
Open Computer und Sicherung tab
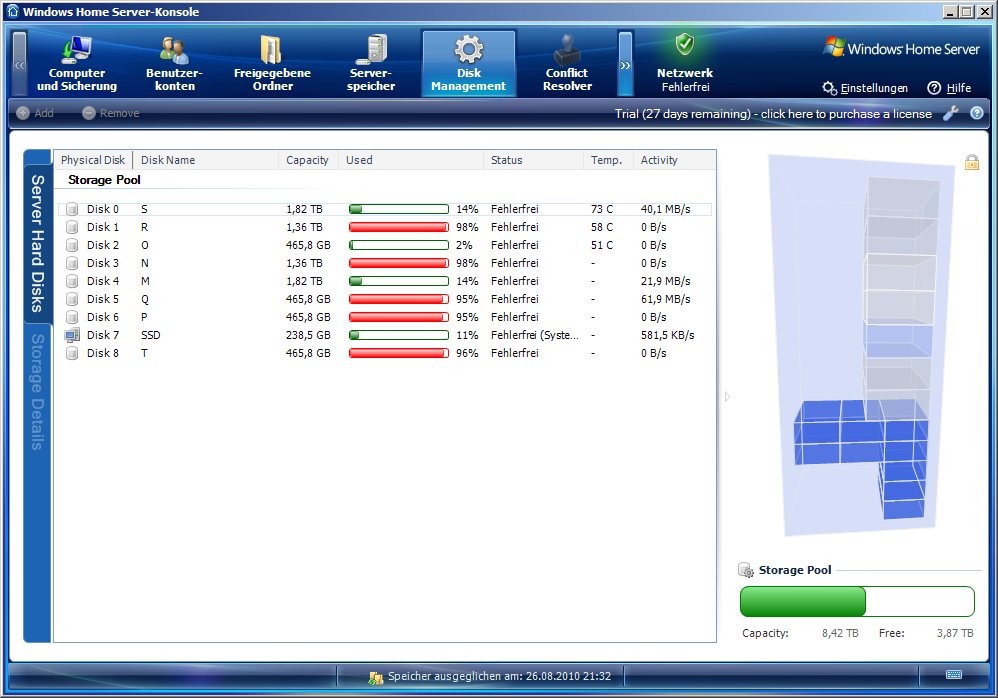tap(77, 64)
